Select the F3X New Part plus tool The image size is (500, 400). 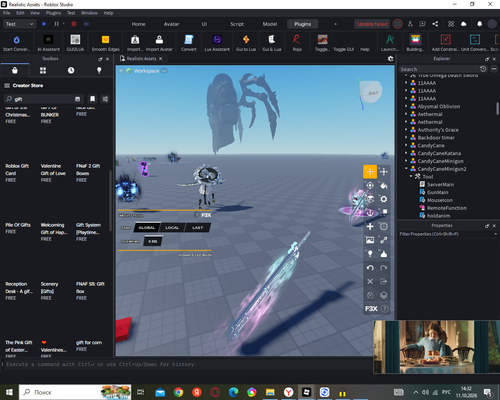370,227
